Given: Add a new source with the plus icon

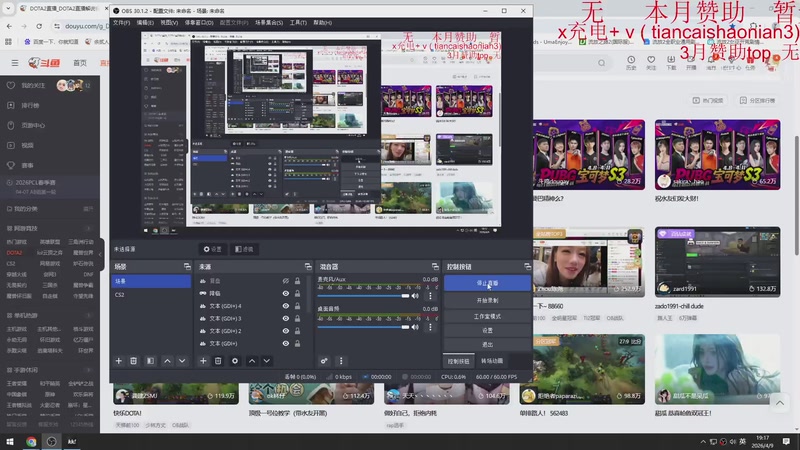Looking at the screenshot, I should coord(203,361).
